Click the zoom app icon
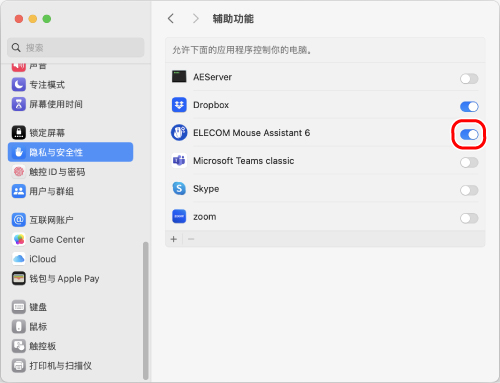The image size is (500, 383). (x=179, y=217)
